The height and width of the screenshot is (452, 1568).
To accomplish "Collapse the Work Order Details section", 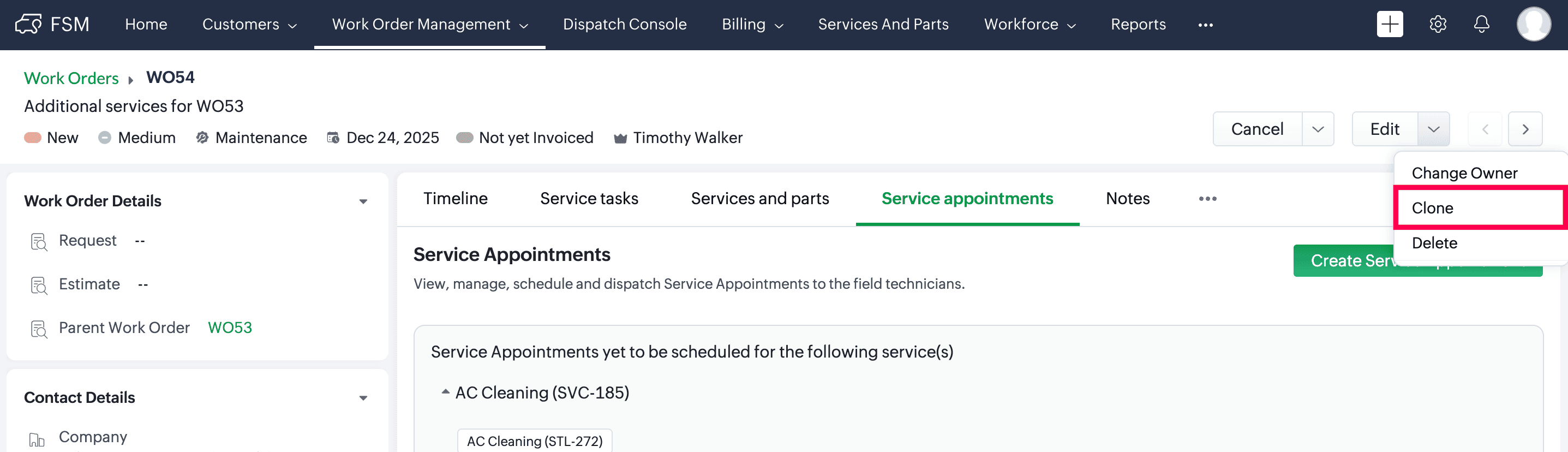I will pyautogui.click(x=363, y=201).
